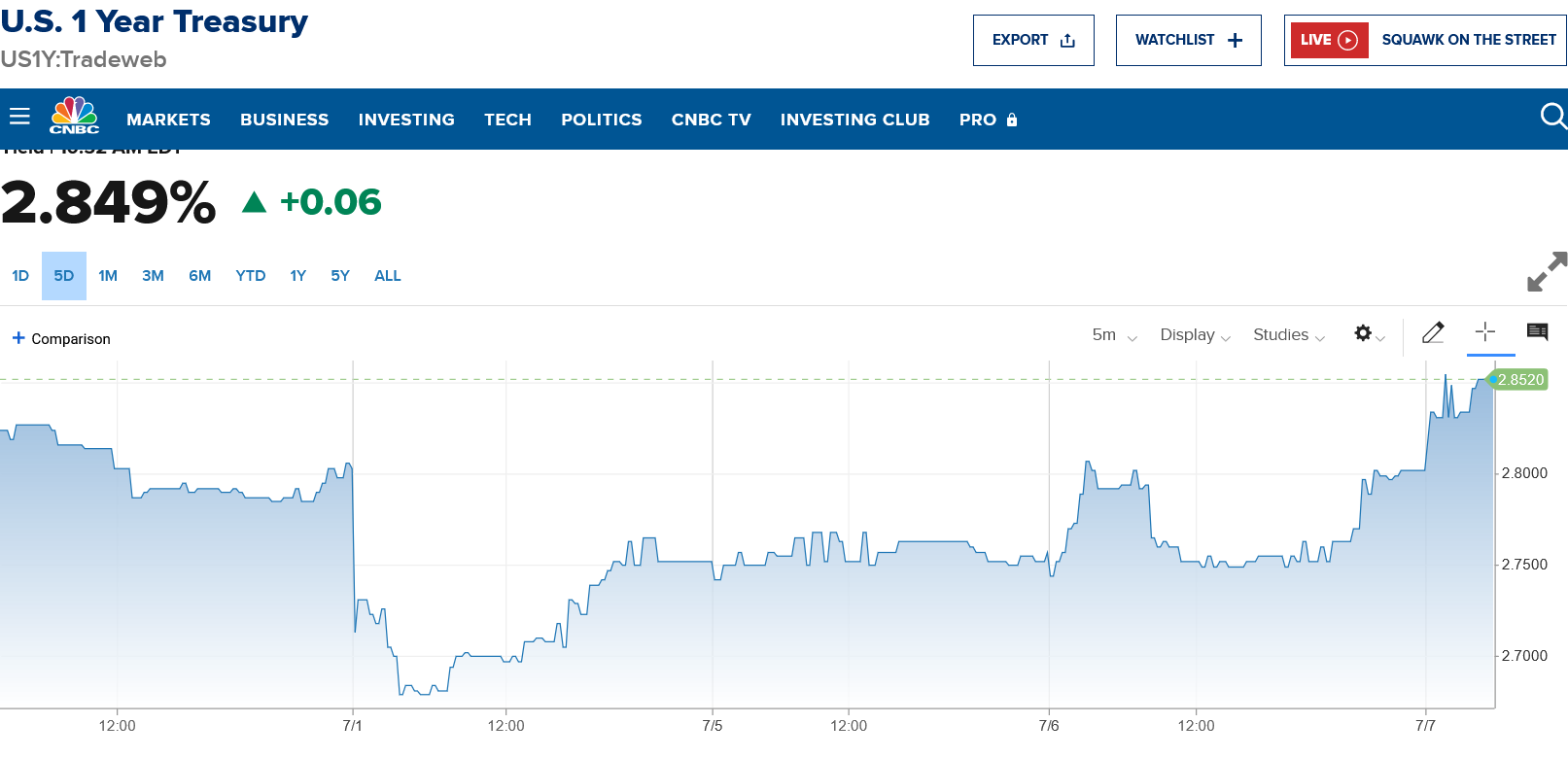Viewport: 1568px width, 758px height.
Task: Go to Investing Club
Action: click(855, 120)
